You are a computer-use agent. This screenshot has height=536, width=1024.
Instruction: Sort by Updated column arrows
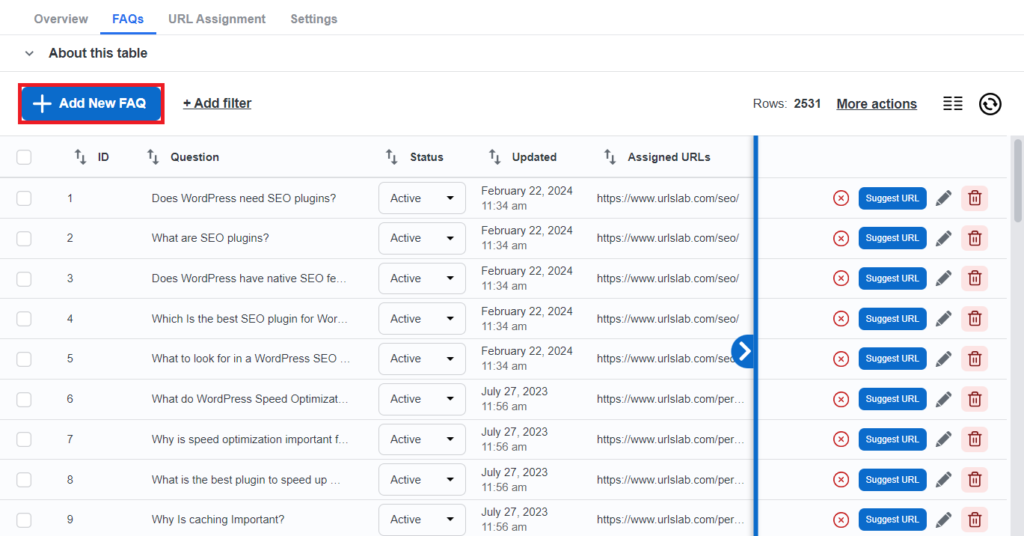click(x=494, y=157)
